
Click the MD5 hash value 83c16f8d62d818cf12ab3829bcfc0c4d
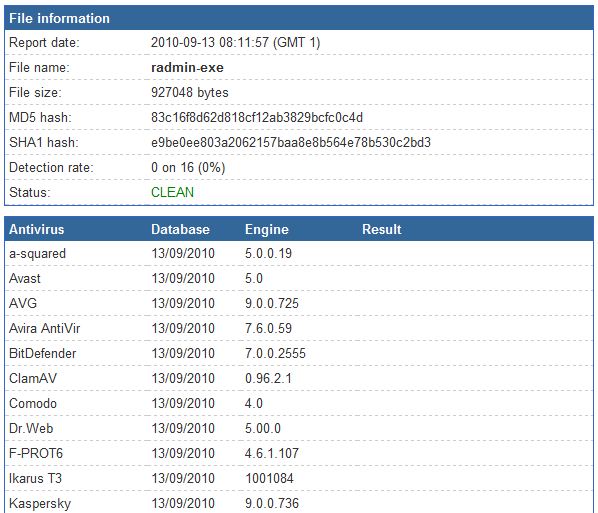click(257, 117)
